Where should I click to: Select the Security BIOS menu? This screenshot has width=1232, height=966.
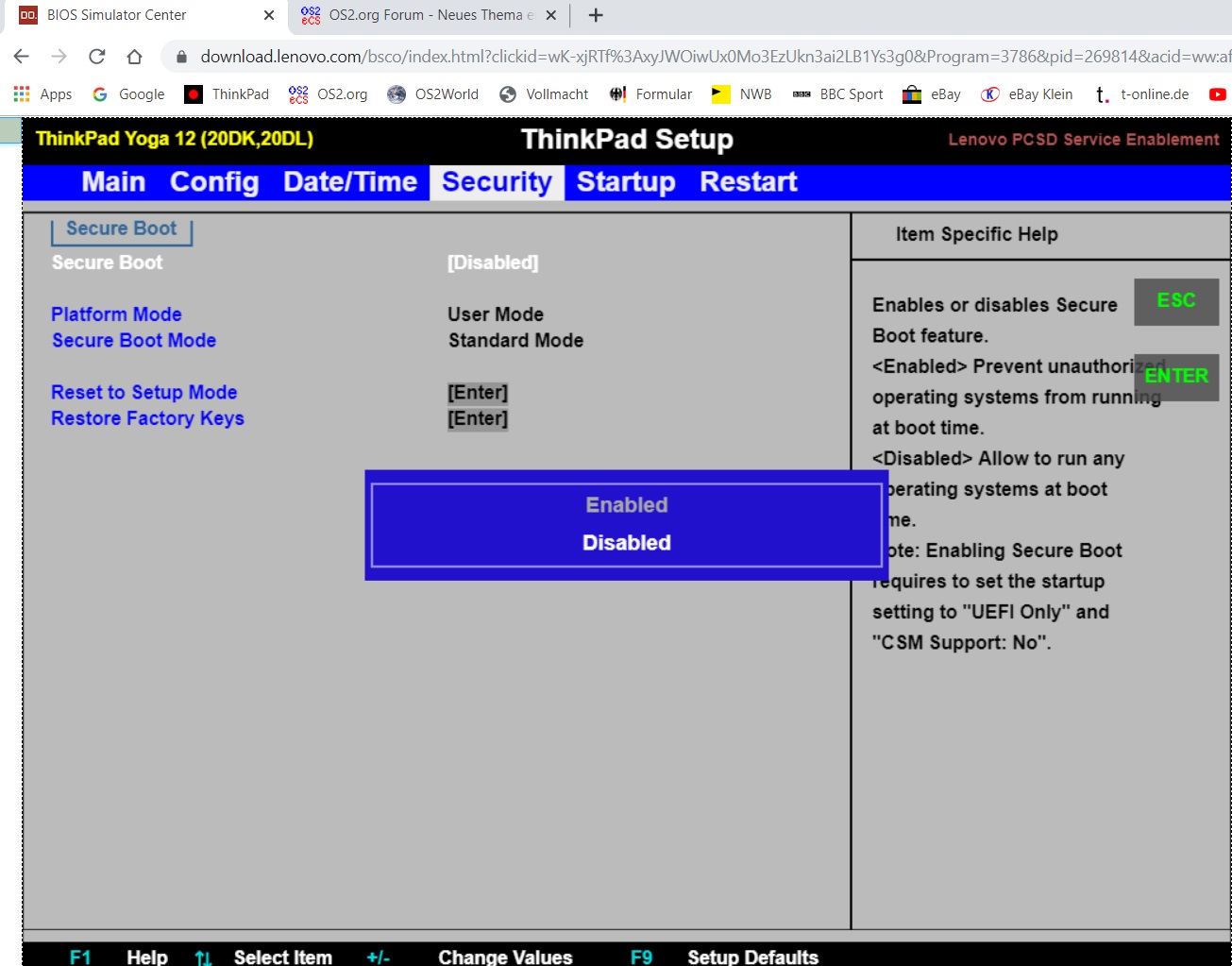click(497, 182)
